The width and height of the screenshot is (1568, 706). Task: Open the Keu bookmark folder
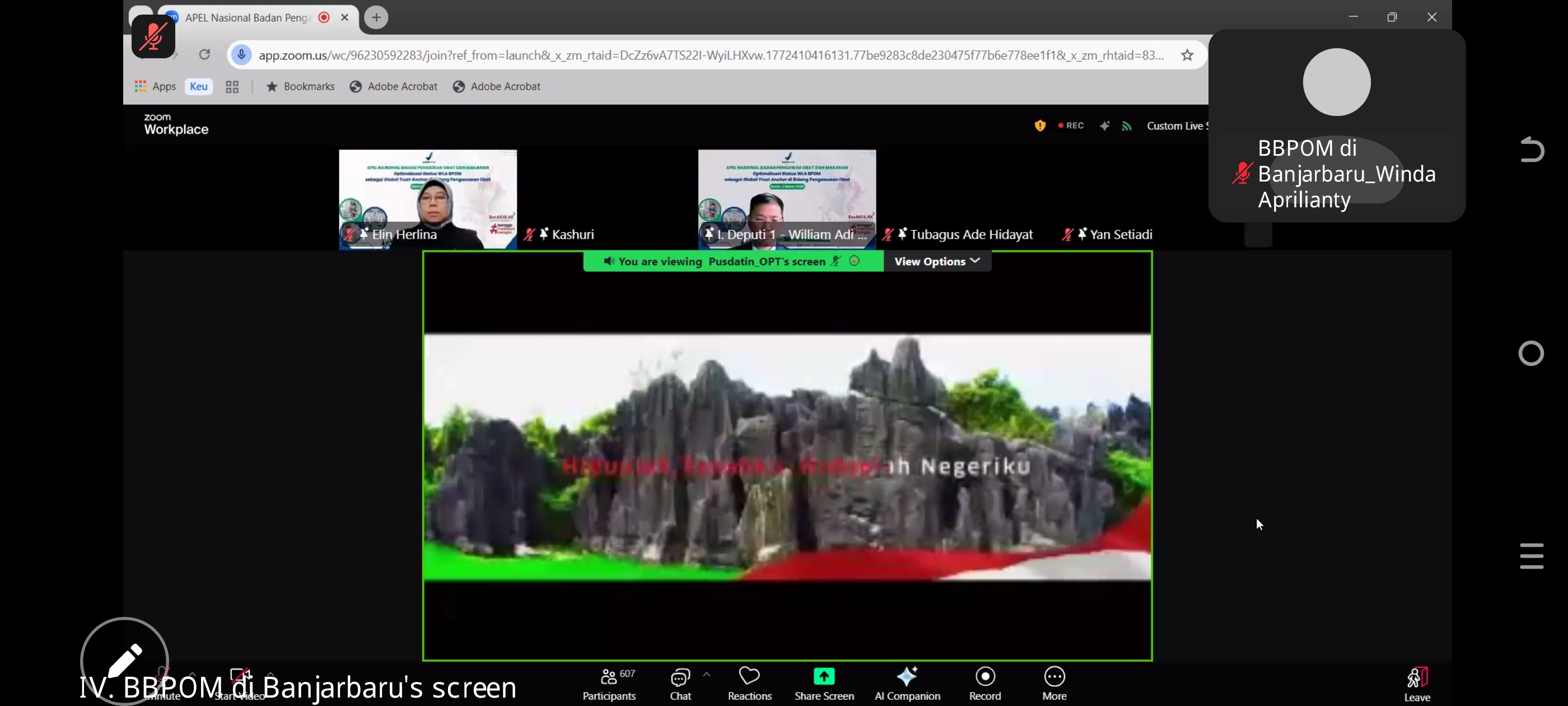click(x=198, y=86)
